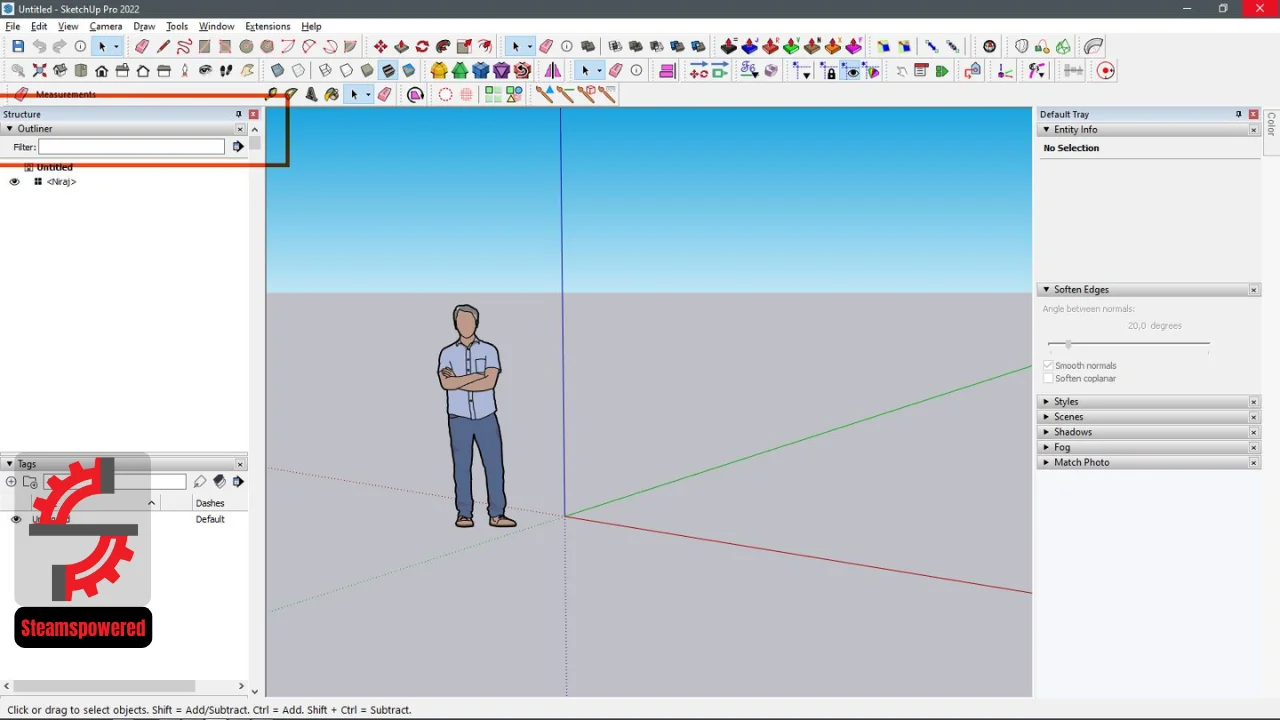Click the Fredo6 F6 toolbar icon
Screen dimensions: 1280x720
tap(748, 70)
